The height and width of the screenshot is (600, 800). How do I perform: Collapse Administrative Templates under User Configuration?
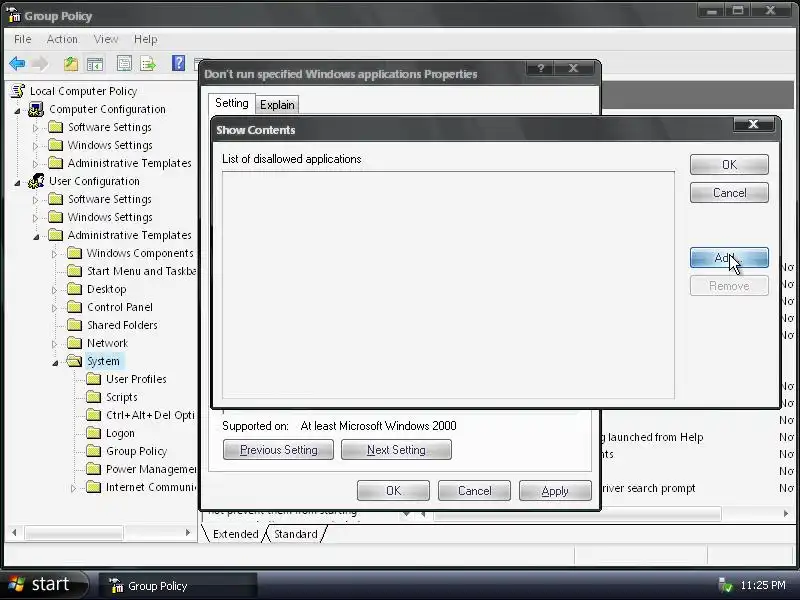[x=36, y=236]
